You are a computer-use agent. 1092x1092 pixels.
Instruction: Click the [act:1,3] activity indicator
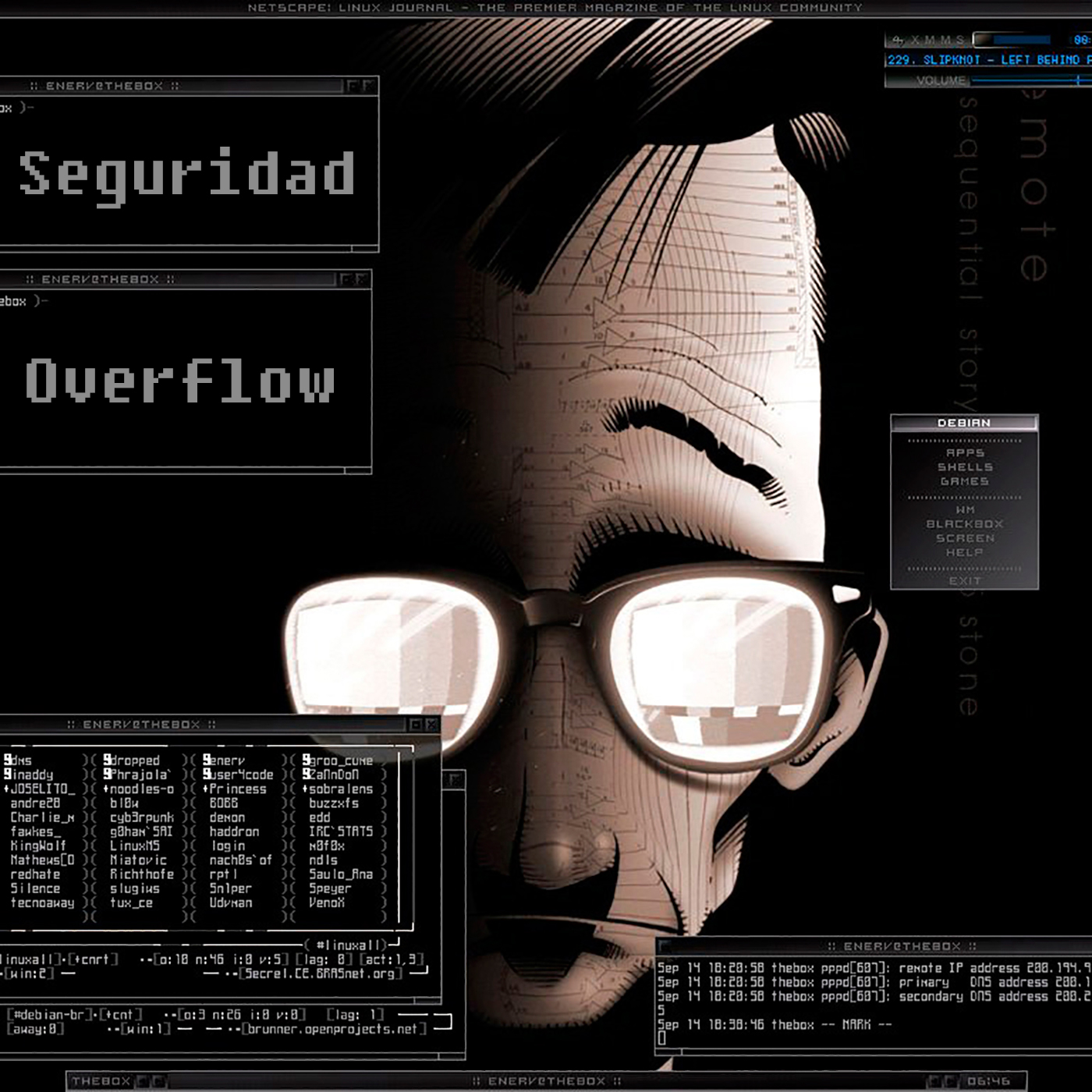click(392, 959)
